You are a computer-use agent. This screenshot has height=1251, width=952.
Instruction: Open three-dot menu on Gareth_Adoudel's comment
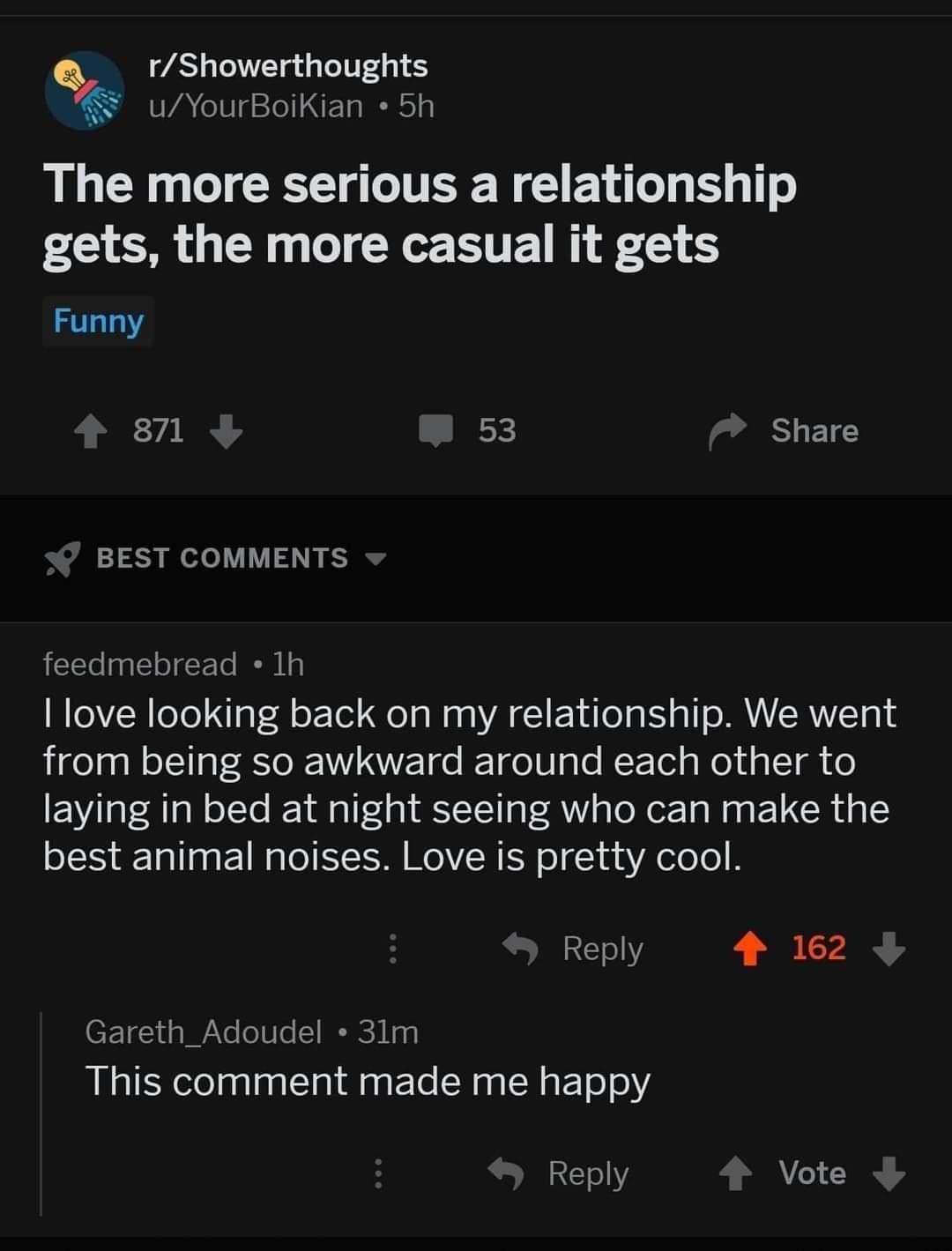378,1173
